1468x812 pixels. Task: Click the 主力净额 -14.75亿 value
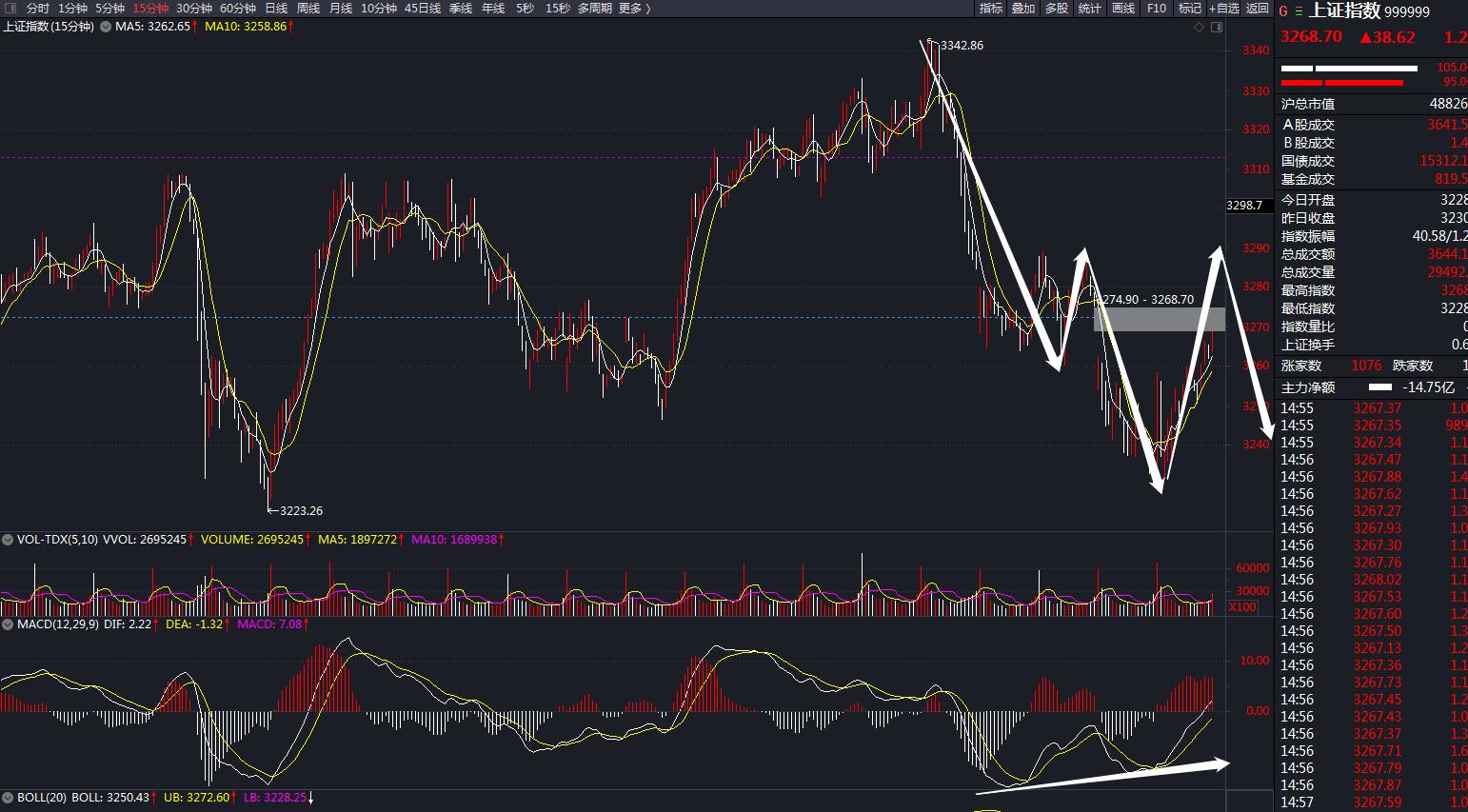pyautogui.click(x=1428, y=387)
